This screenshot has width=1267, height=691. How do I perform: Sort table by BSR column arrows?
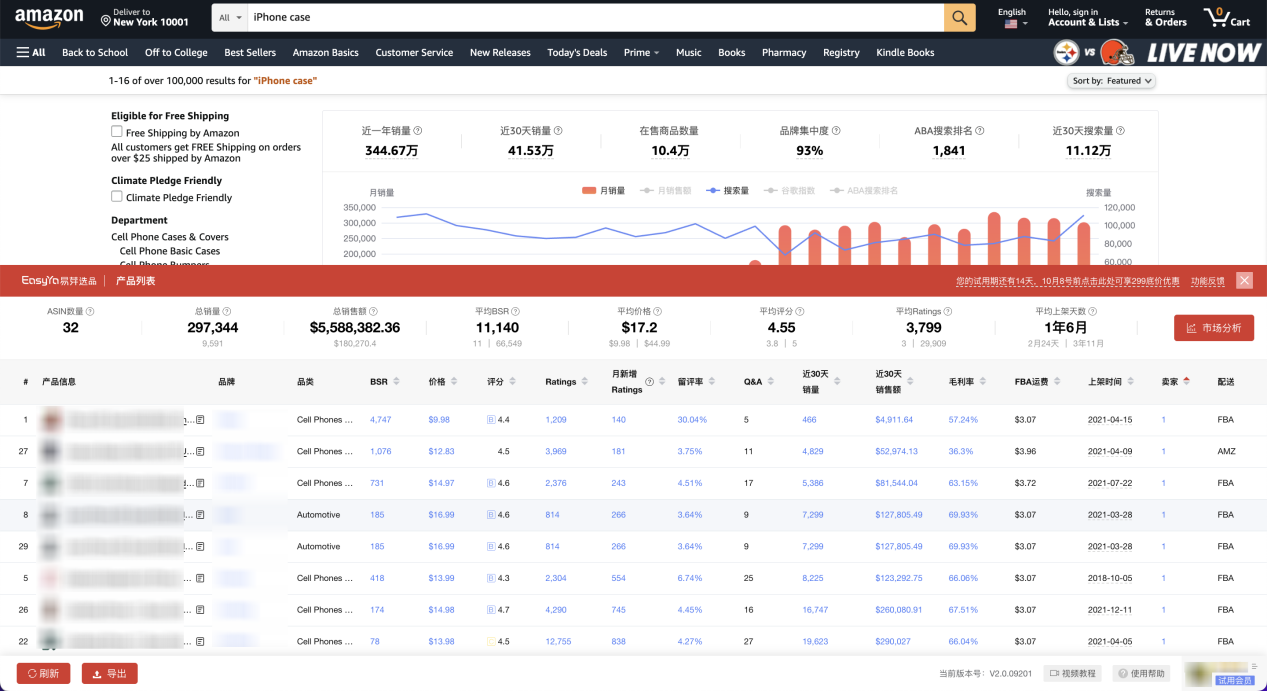tap(397, 382)
